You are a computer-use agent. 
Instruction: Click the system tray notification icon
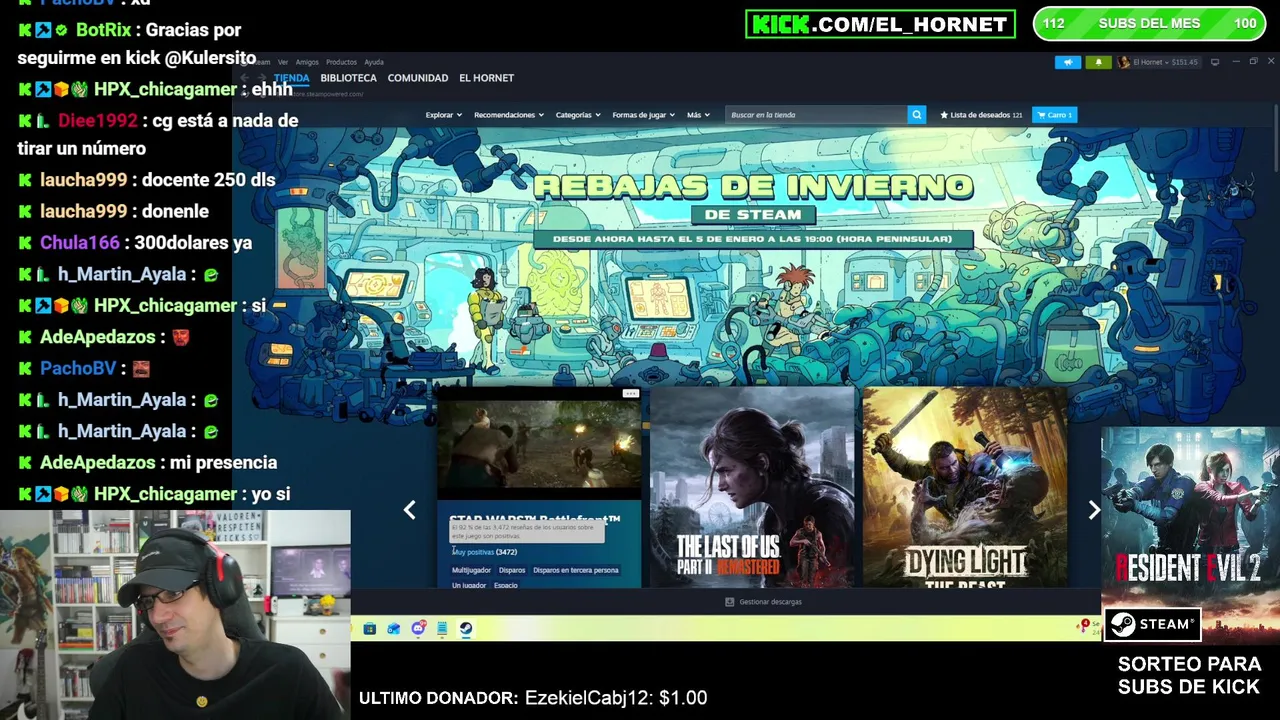1084,626
